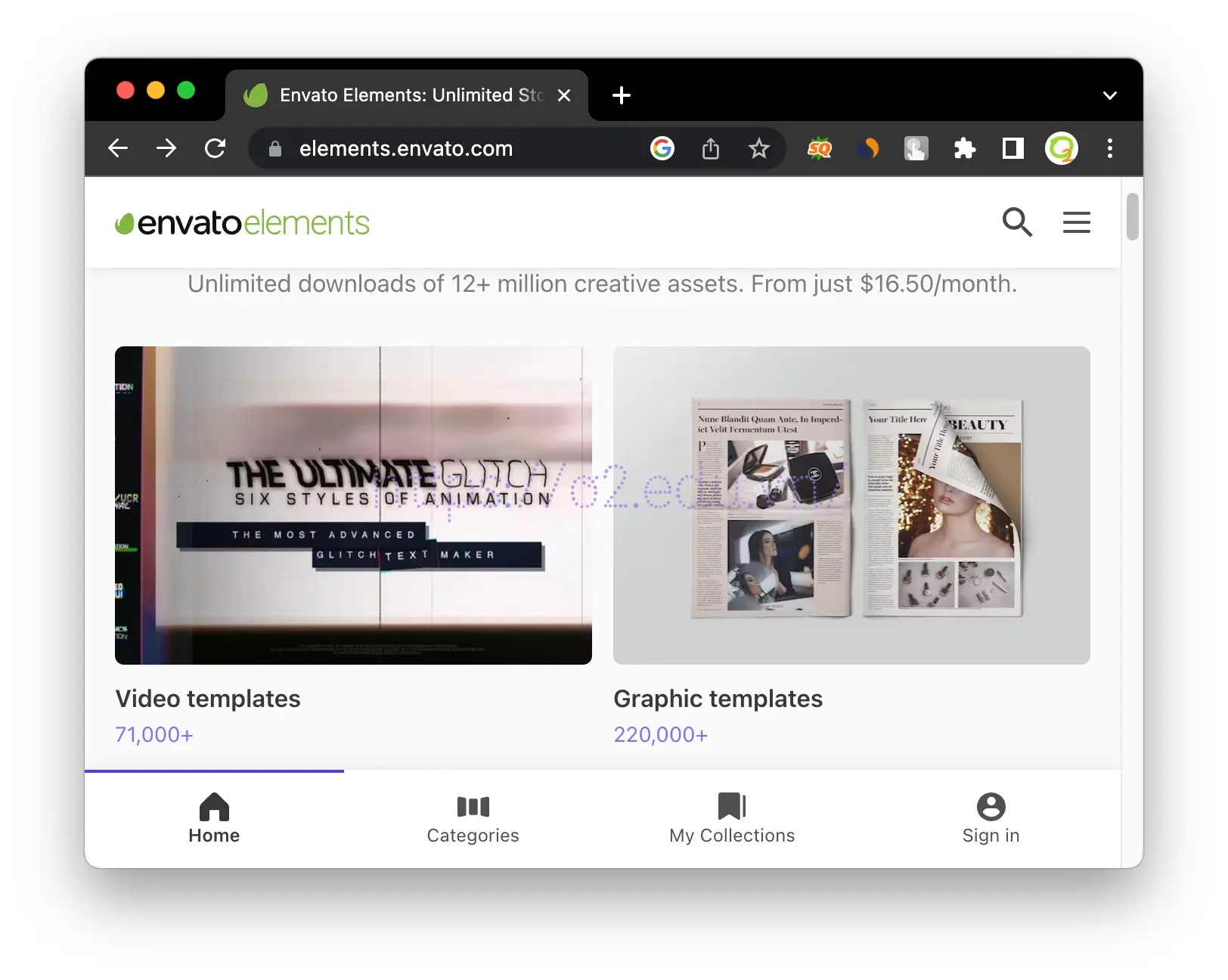This screenshot has height=980, width=1228.
Task: Click the envato elements logo
Action: [242, 222]
